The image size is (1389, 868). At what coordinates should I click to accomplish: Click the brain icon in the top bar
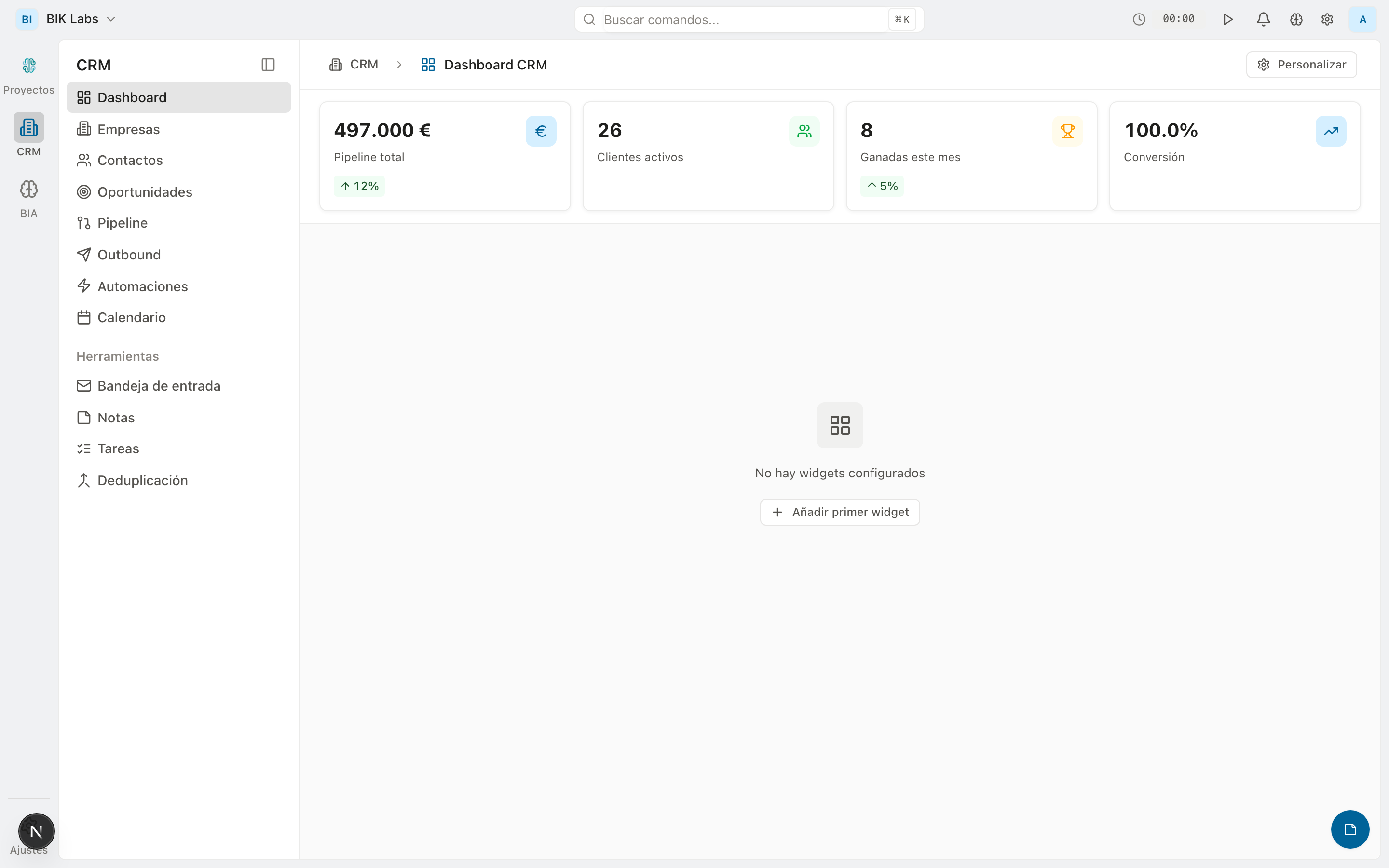tap(1296, 19)
